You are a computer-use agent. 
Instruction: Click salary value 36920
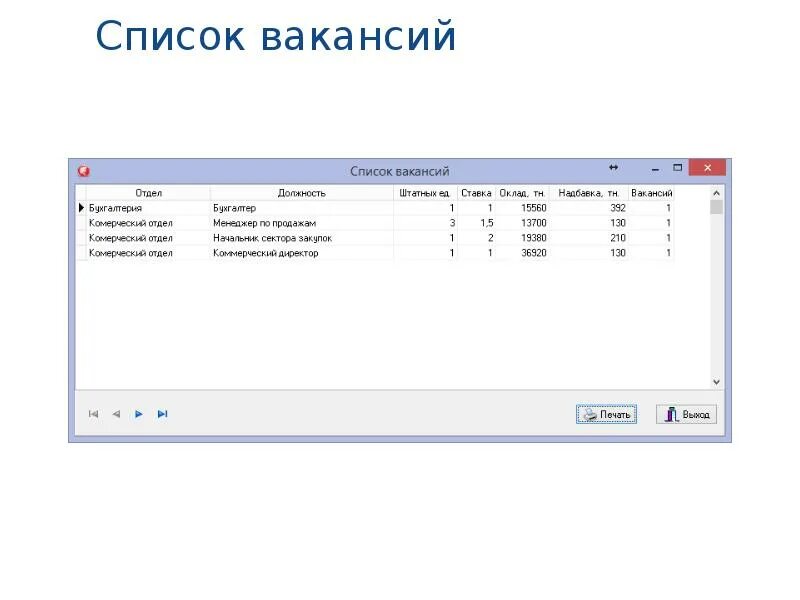534,253
